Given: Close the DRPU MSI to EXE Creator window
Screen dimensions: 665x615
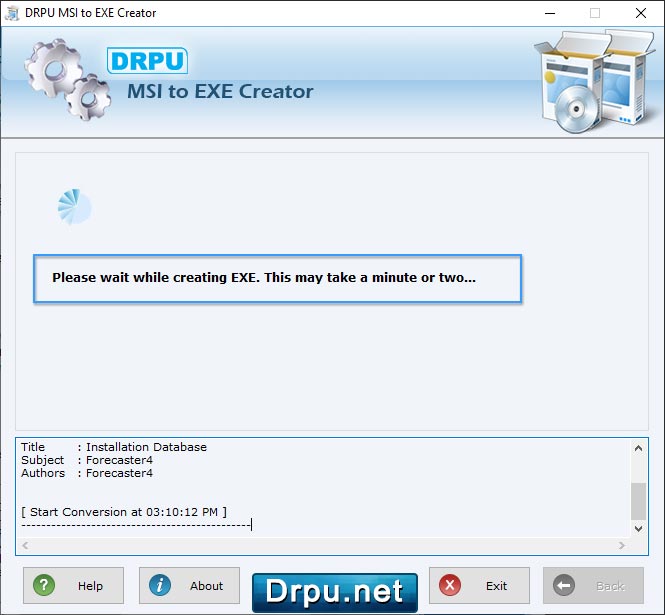Looking at the screenshot, I should (x=641, y=13).
